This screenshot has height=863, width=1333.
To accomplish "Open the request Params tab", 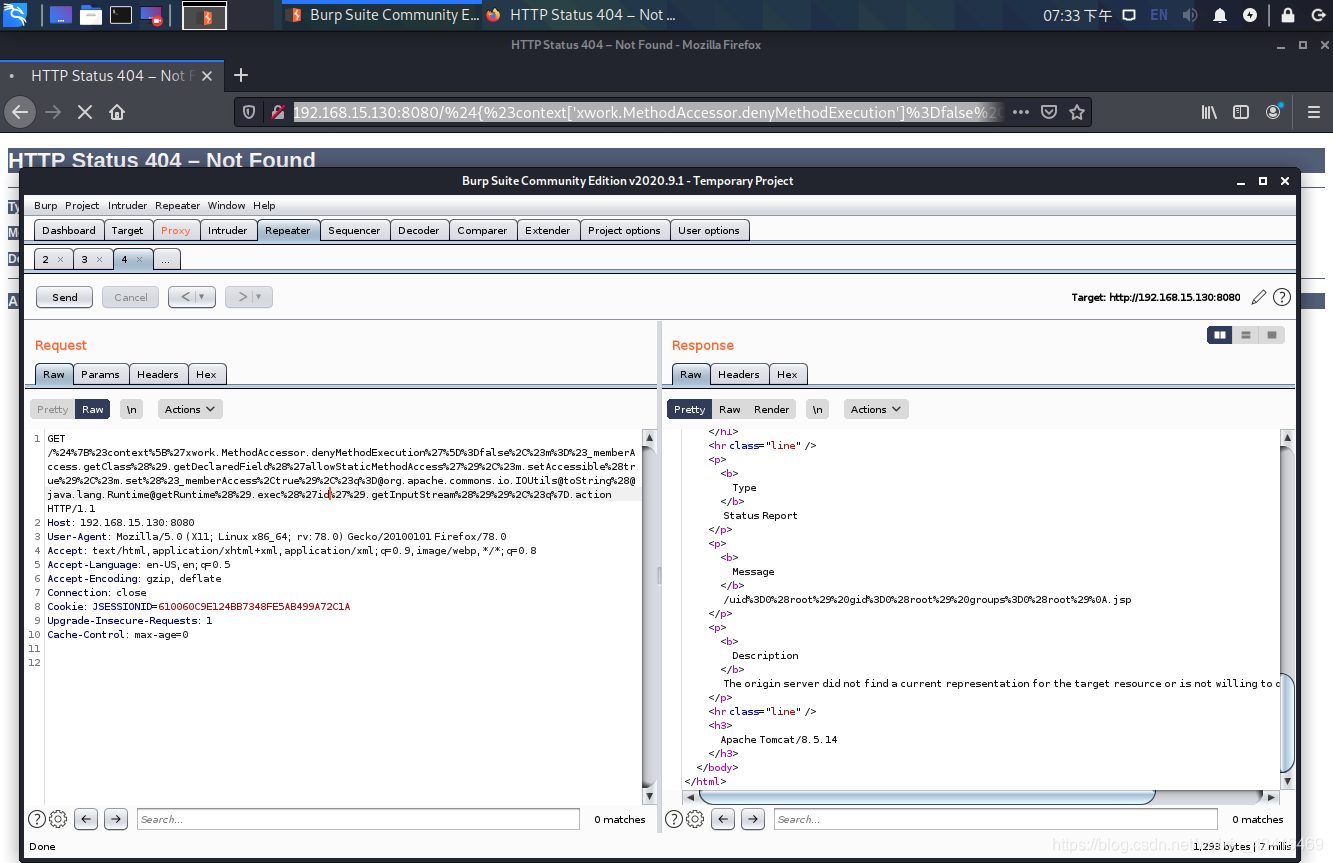I will coord(100,374).
